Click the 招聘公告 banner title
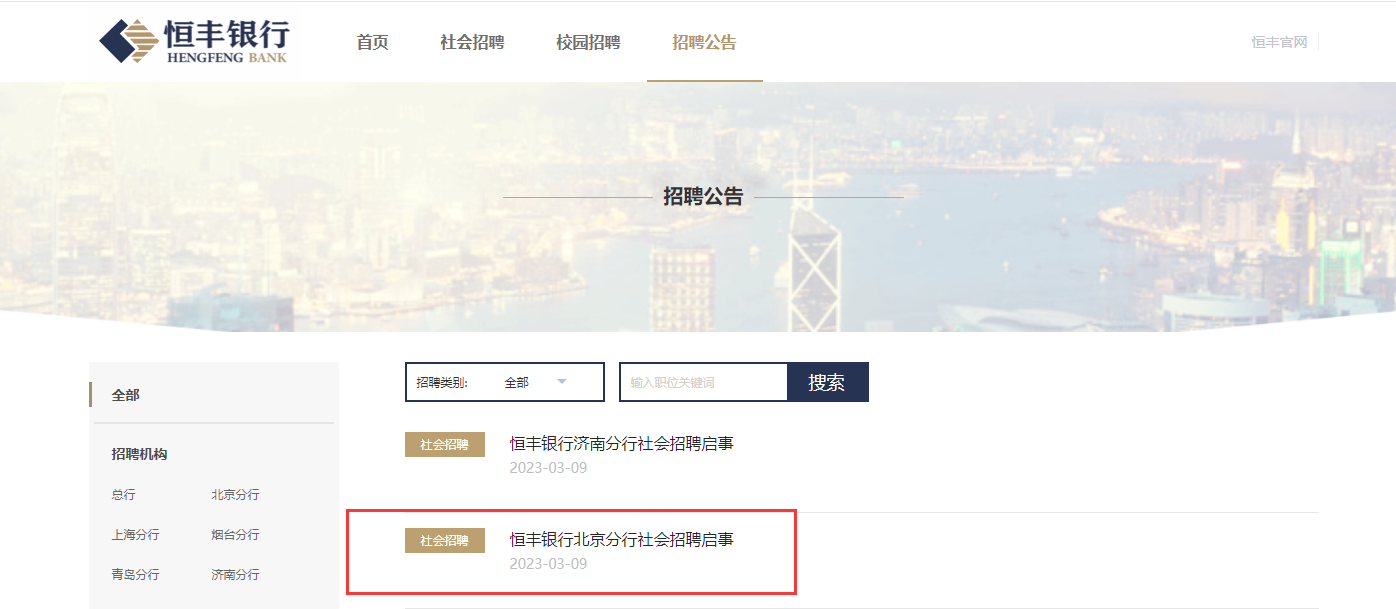This screenshot has height=609, width=1396. point(703,197)
